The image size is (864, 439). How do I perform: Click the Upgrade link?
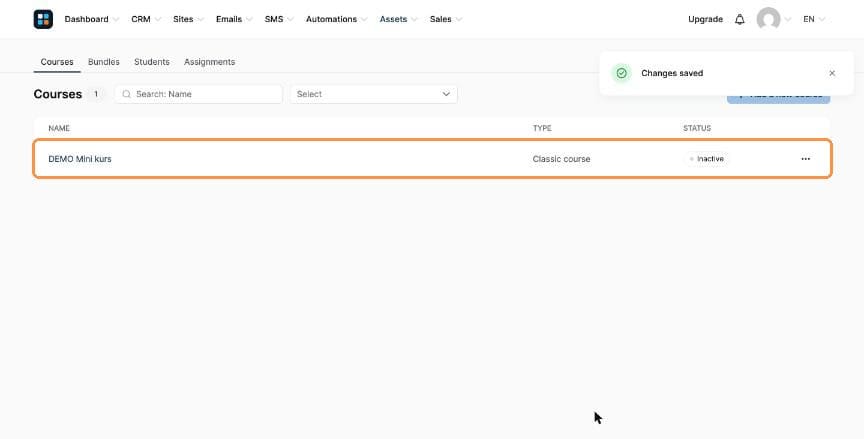[x=705, y=19]
